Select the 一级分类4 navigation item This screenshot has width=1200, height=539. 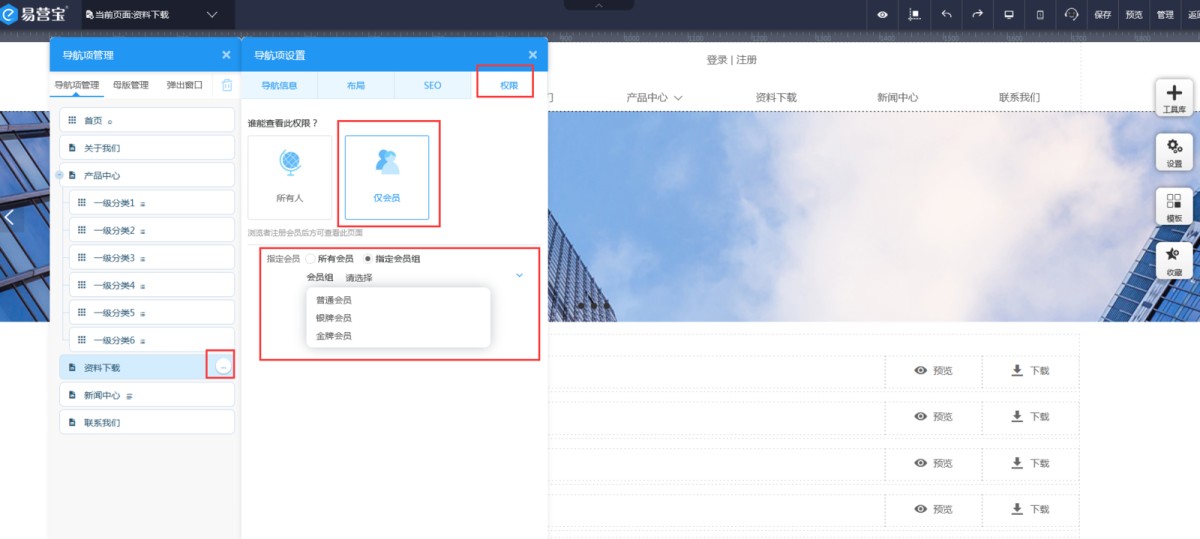tap(152, 285)
